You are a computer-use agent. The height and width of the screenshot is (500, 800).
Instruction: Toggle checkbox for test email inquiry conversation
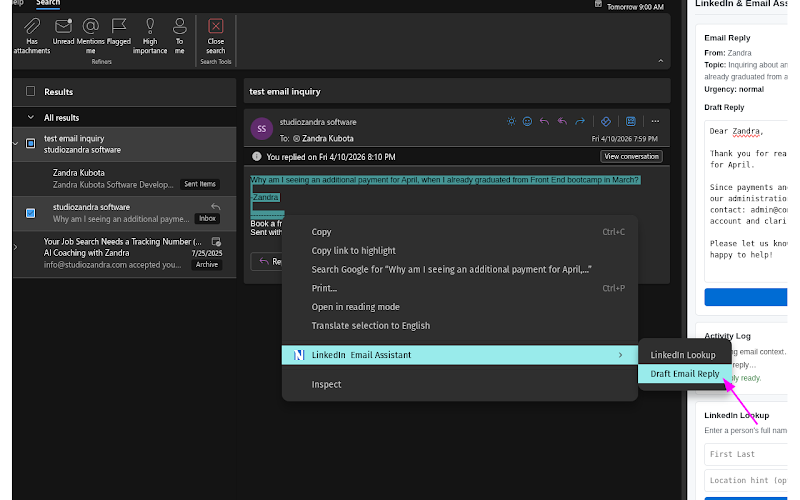coord(31,143)
